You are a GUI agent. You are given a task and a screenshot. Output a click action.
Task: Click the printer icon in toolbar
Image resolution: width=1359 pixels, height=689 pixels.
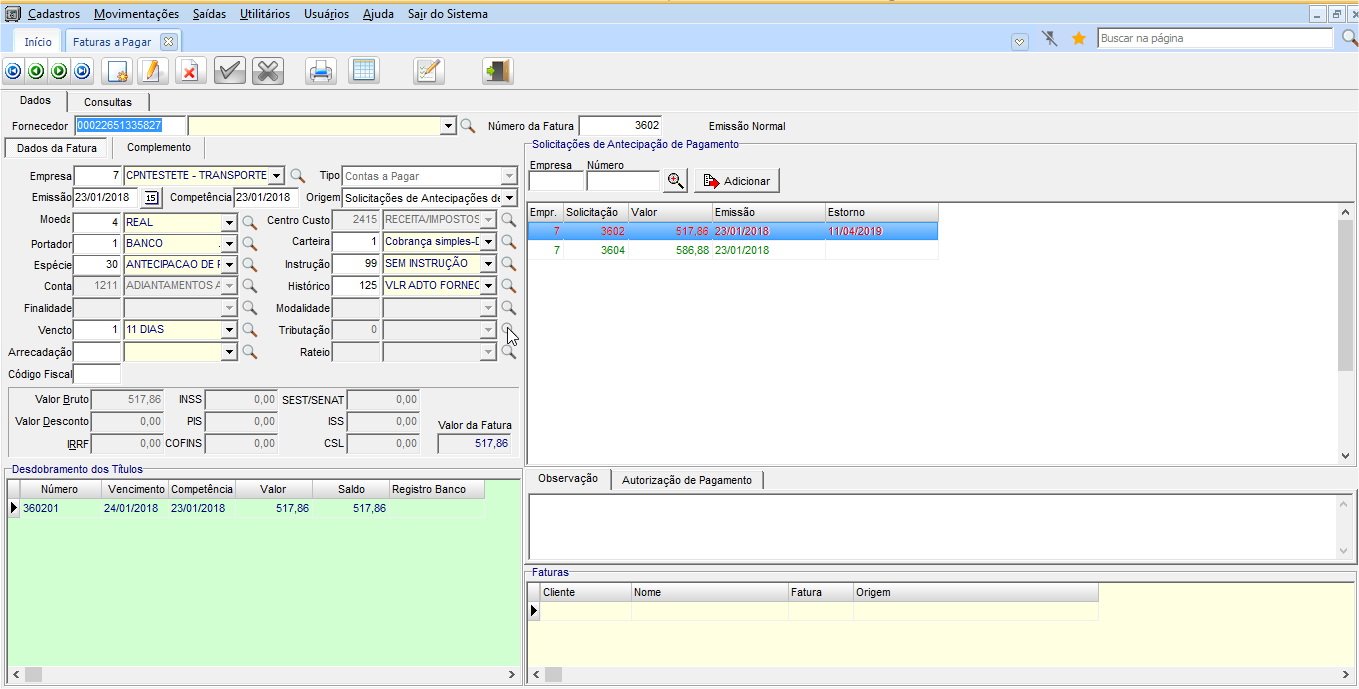(x=320, y=71)
